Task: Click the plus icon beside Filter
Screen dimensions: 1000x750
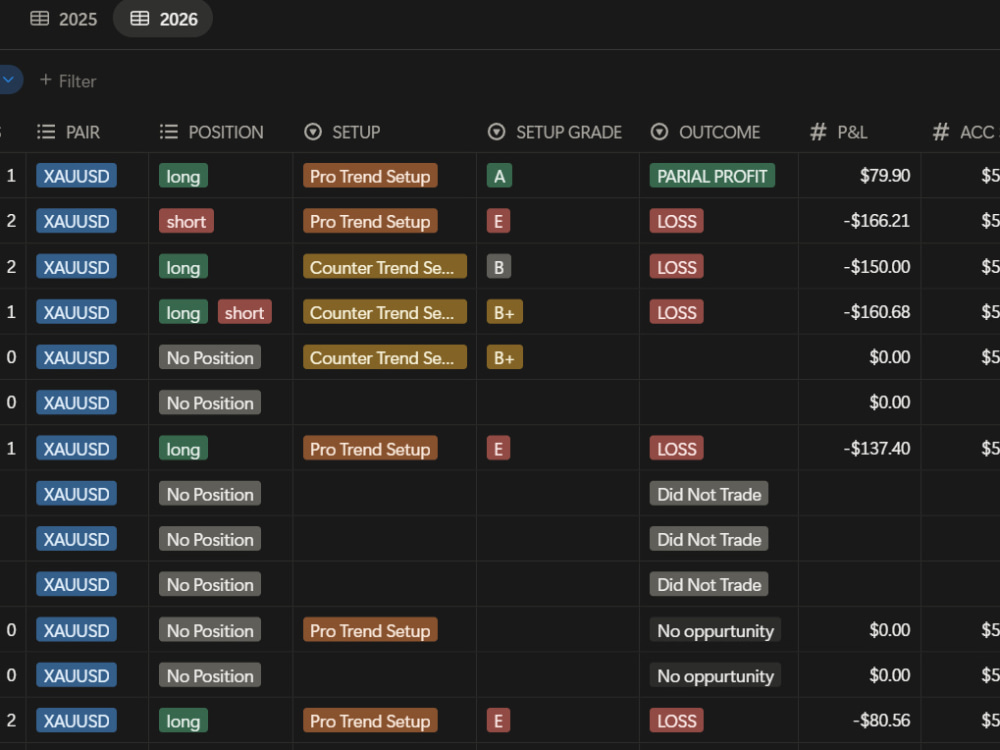Action: [45, 80]
